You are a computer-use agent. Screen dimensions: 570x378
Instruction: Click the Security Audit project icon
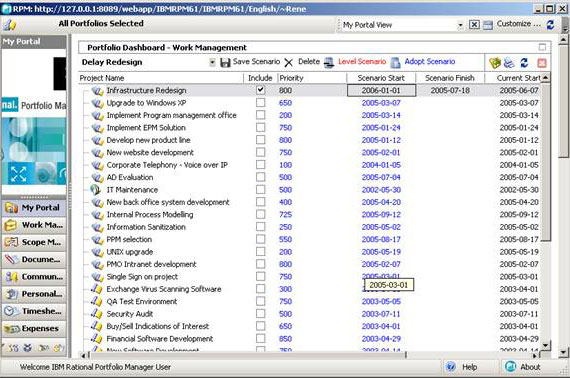tap(96, 314)
